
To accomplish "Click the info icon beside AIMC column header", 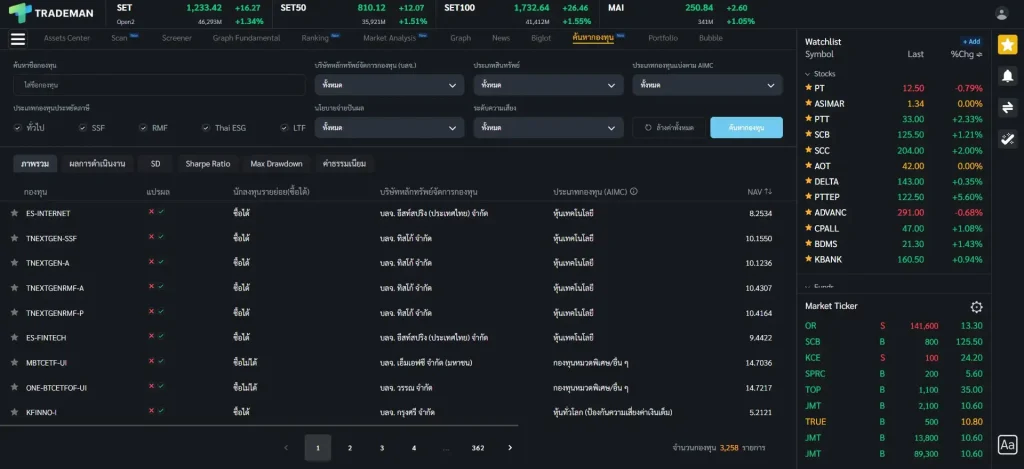I will pyautogui.click(x=634, y=191).
